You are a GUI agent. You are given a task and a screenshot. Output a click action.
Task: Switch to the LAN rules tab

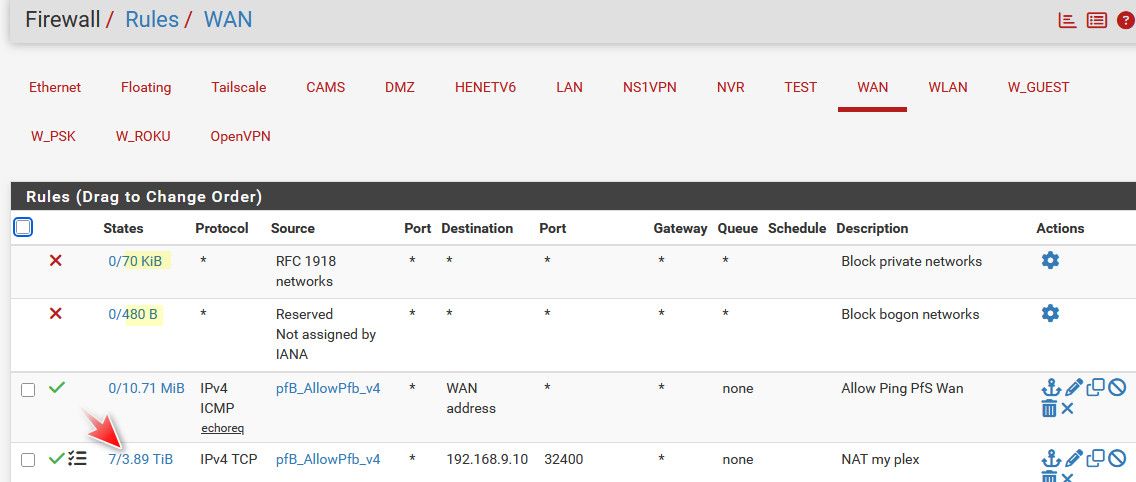pos(569,87)
